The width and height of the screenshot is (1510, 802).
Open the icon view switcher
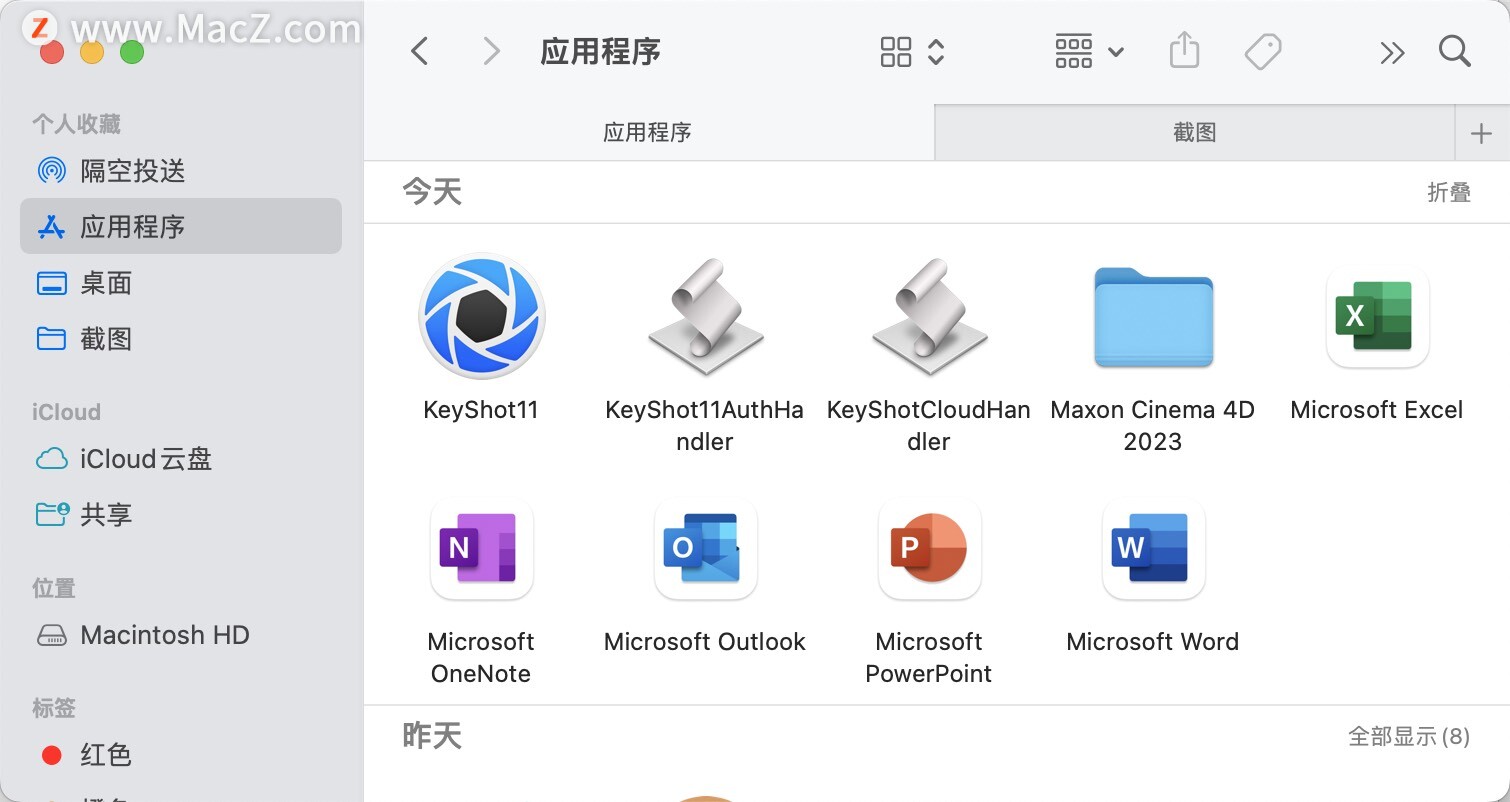pyautogui.click(x=912, y=51)
